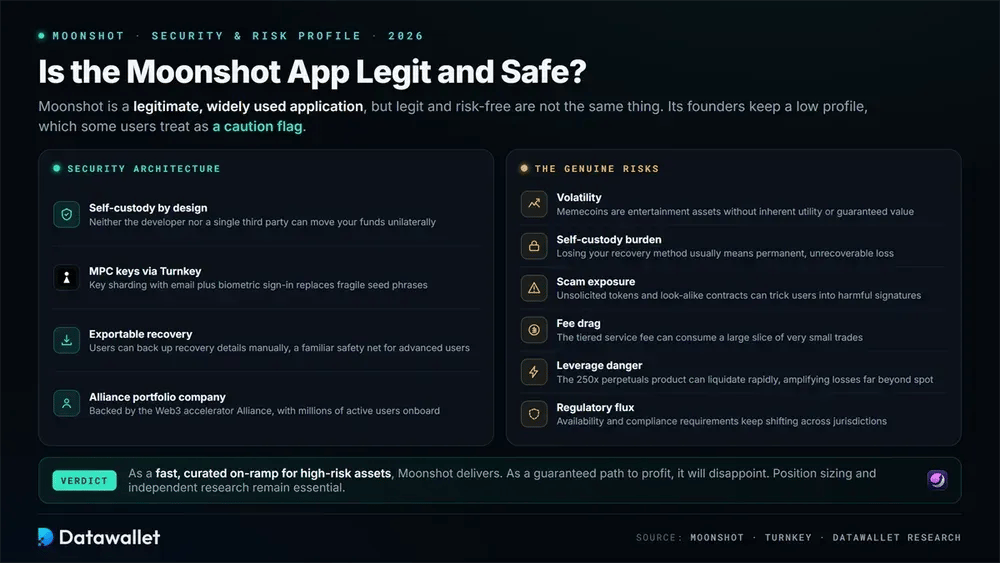Screen dimensions: 1000x563
Task: Click the green dot before MOONSHOT header
Action: 41,36
